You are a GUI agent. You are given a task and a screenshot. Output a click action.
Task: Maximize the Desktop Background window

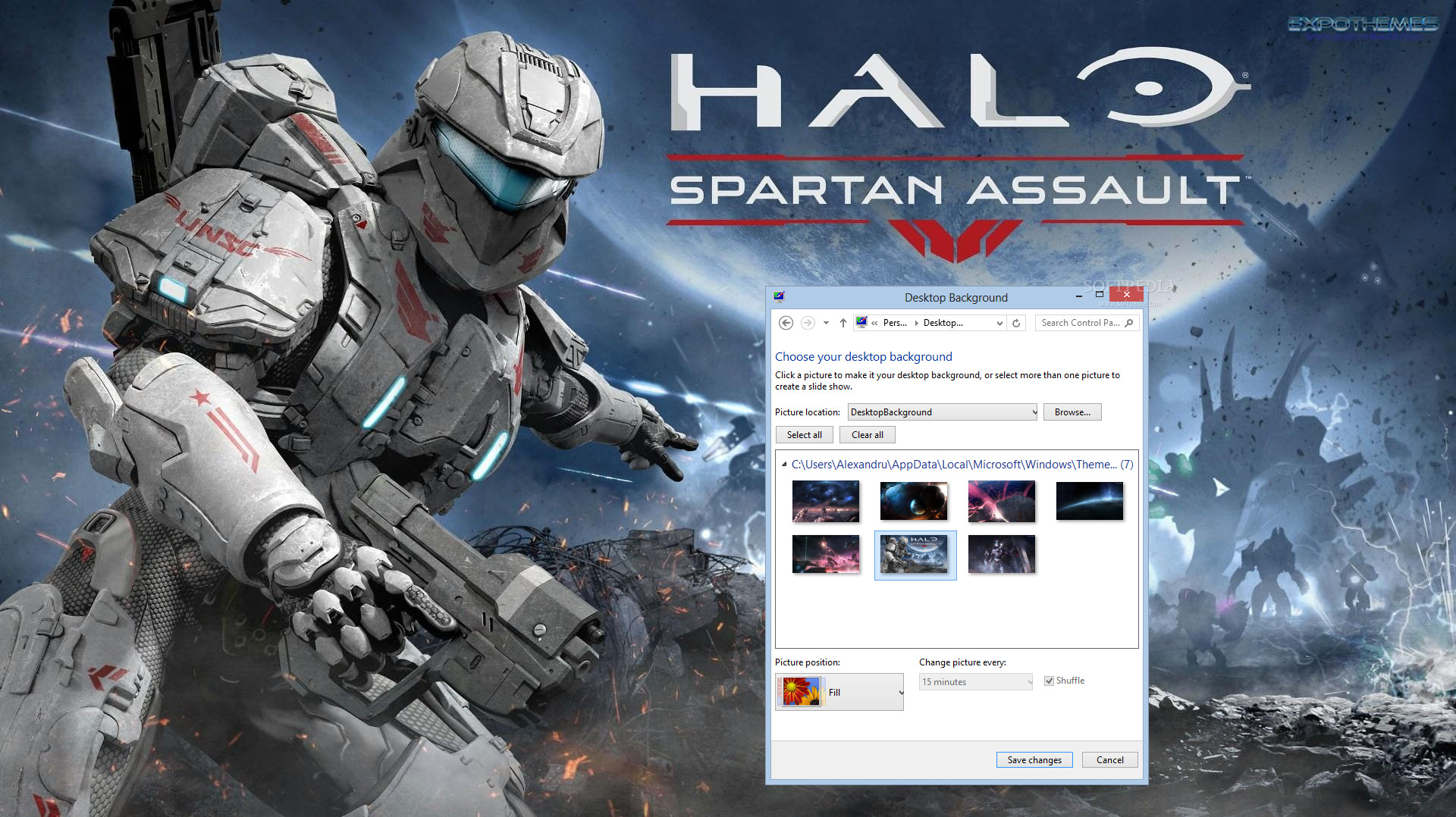[1099, 294]
